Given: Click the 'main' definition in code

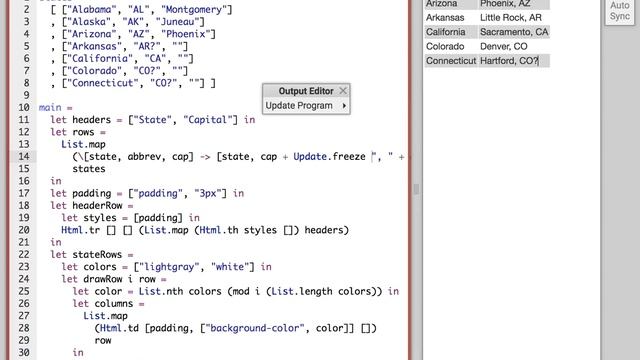Looking at the screenshot, I should (x=50, y=108).
